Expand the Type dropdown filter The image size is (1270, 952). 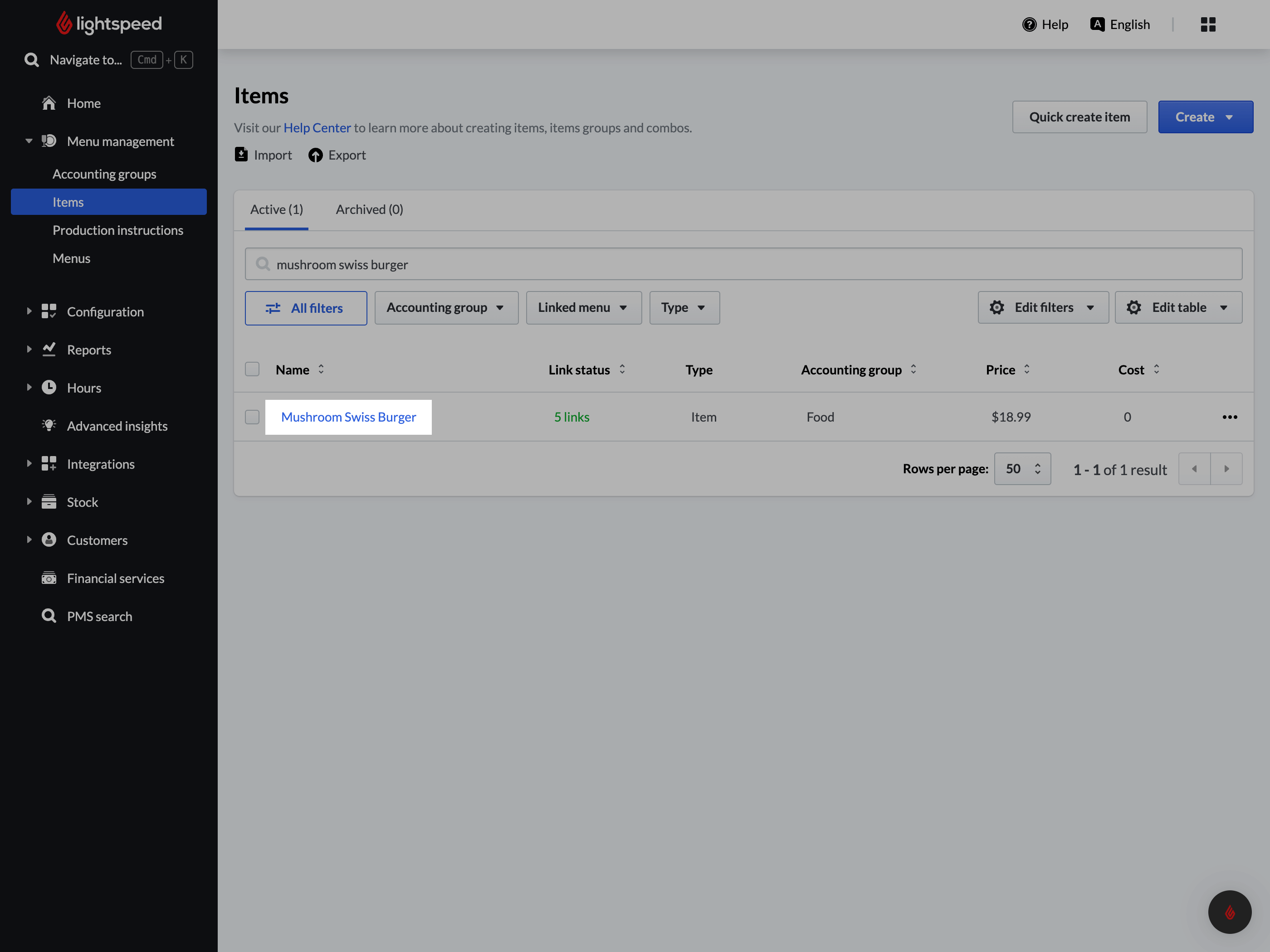[x=682, y=307]
